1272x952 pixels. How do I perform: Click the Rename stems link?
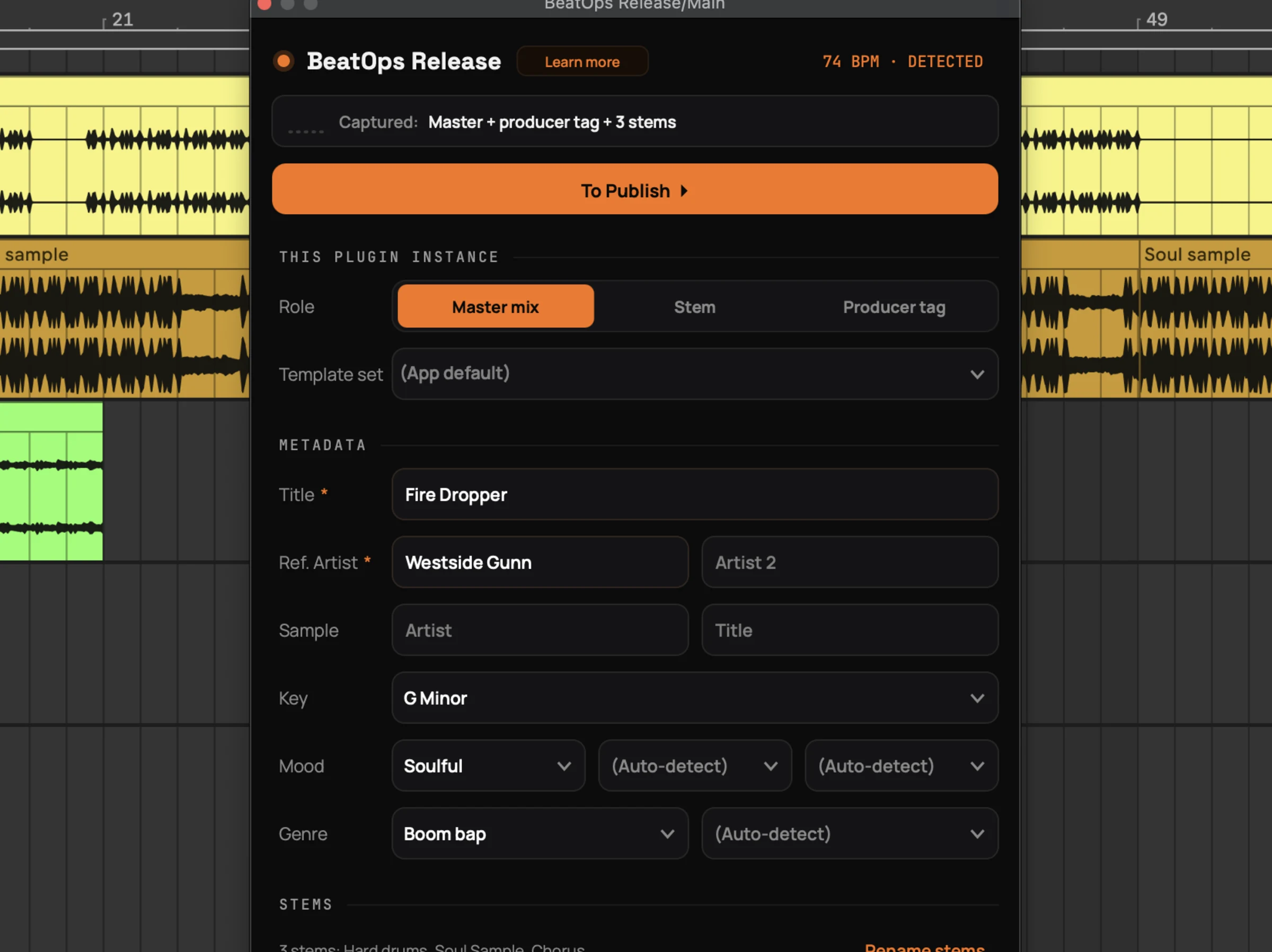924,947
